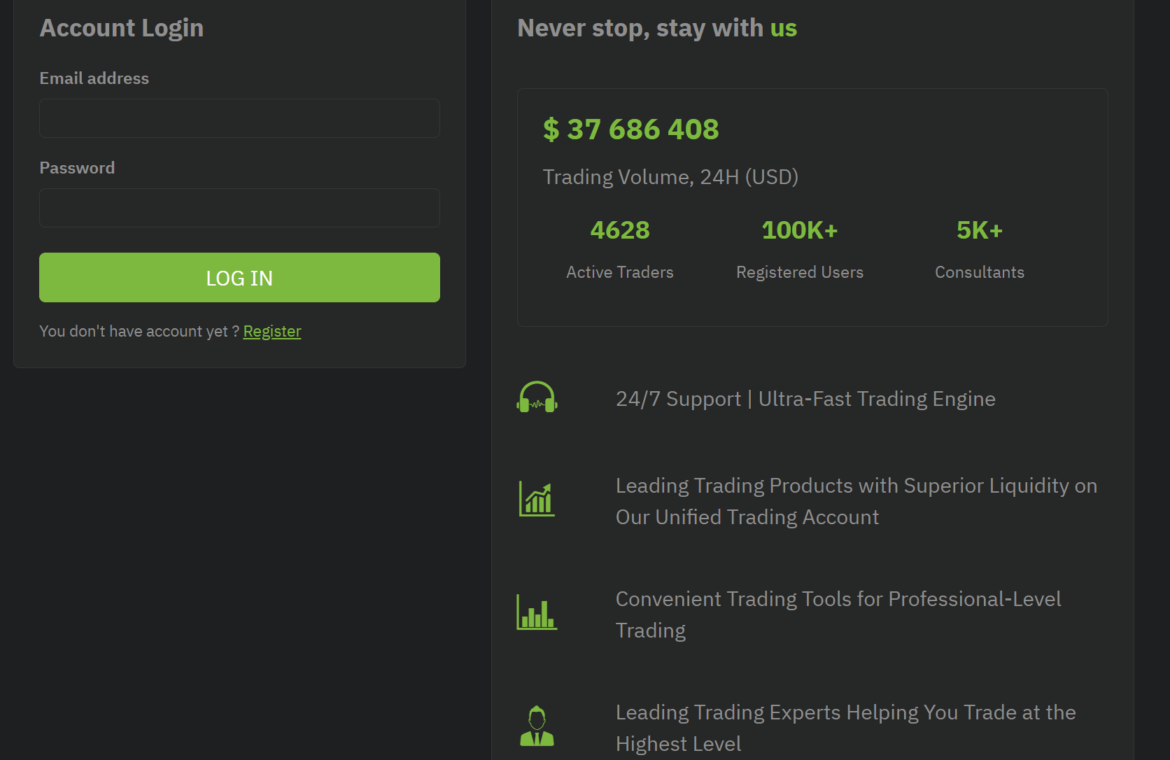Click the Trading Volume, 24H (USD) label
This screenshot has height=760, width=1170.
pos(670,177)
